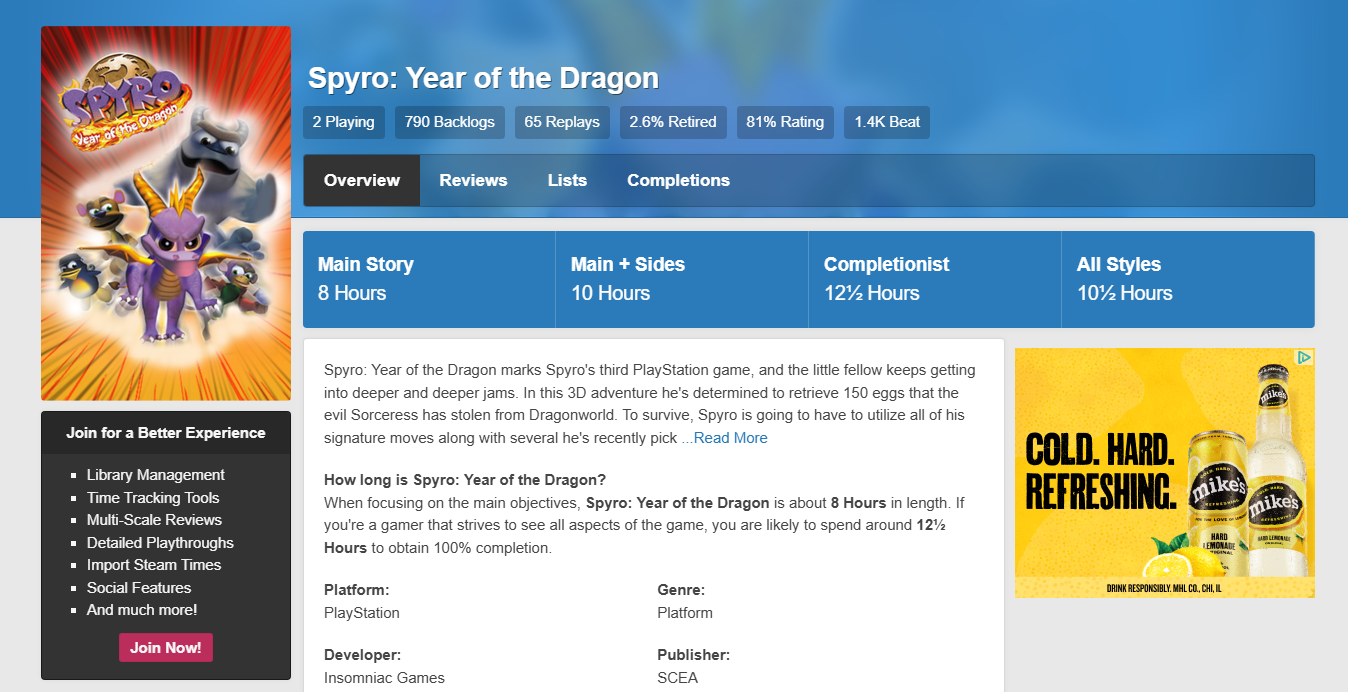The height and width of the screenshot is (692, 1348).
Task: Click the Join Now! button
Action: pyautogui.click(x=166, y=647)
